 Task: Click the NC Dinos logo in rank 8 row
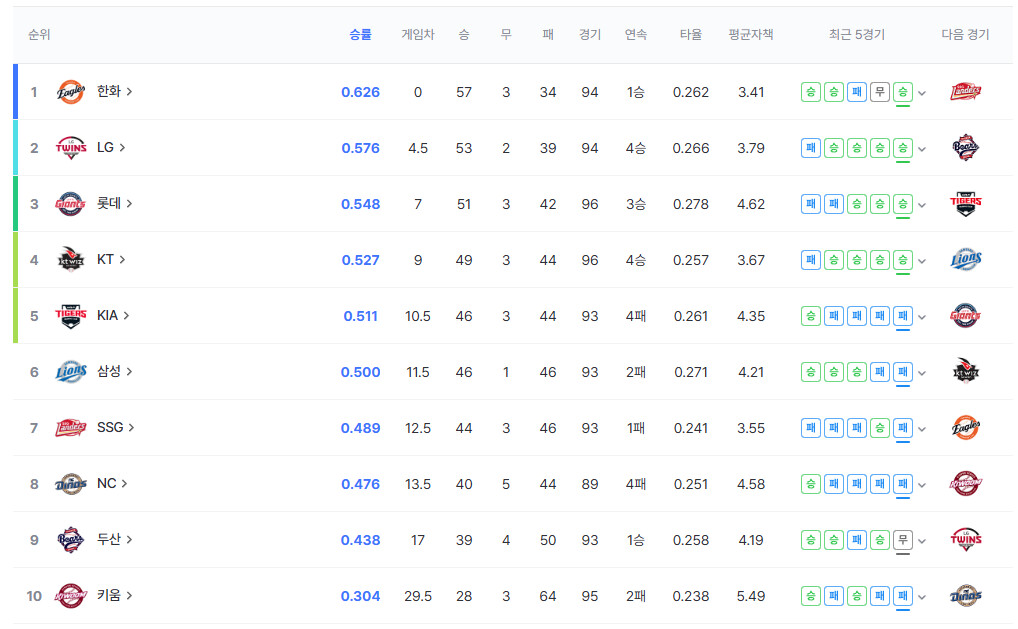point(71,484)
